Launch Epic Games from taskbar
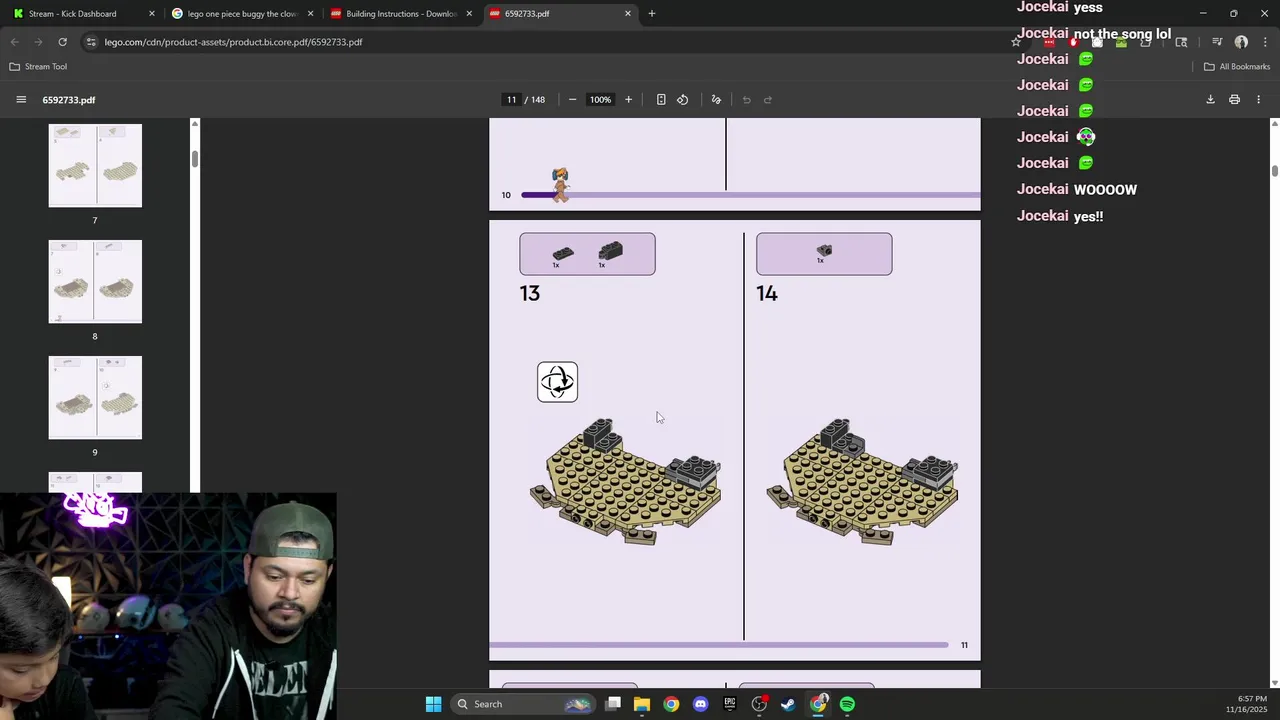 pyautogui.click(x=729, y=704)
